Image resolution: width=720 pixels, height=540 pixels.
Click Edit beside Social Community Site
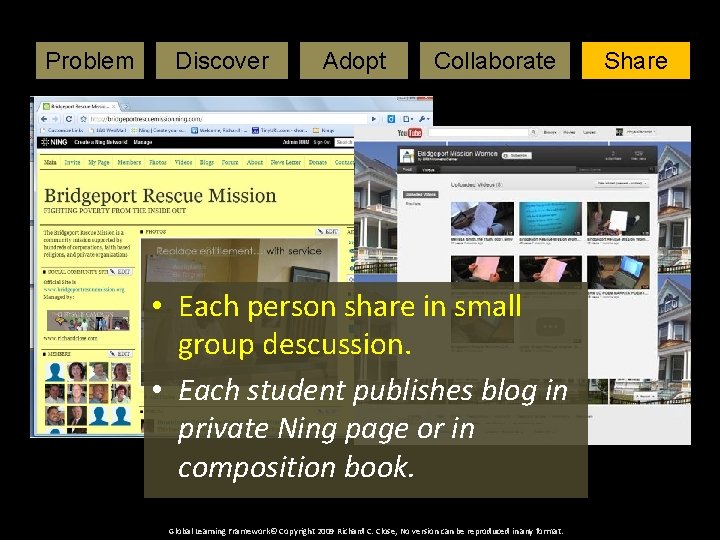pyautogui.click(x=120, y=272)
